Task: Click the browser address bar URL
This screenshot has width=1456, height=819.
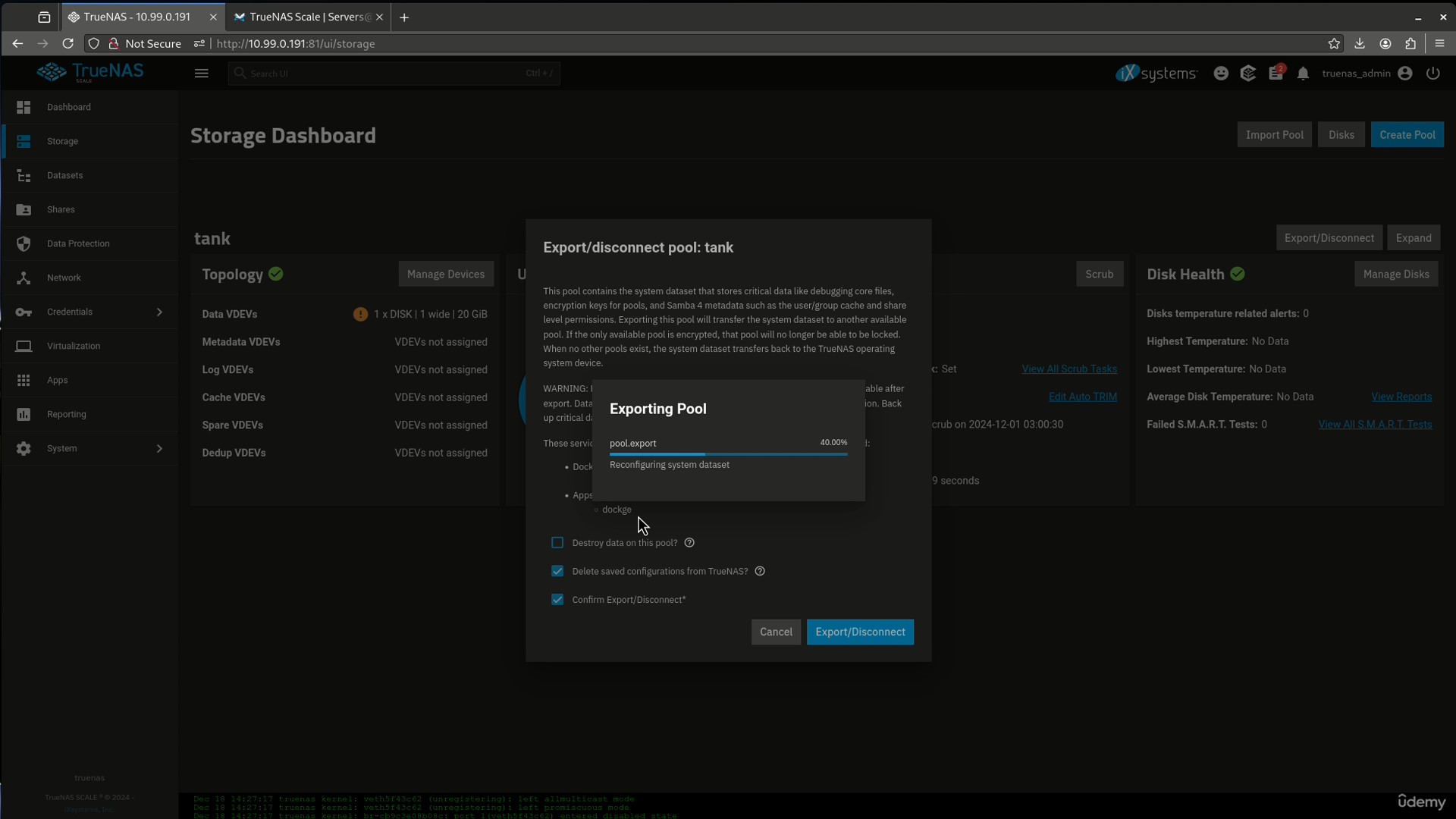Action: tap(295, 44)
